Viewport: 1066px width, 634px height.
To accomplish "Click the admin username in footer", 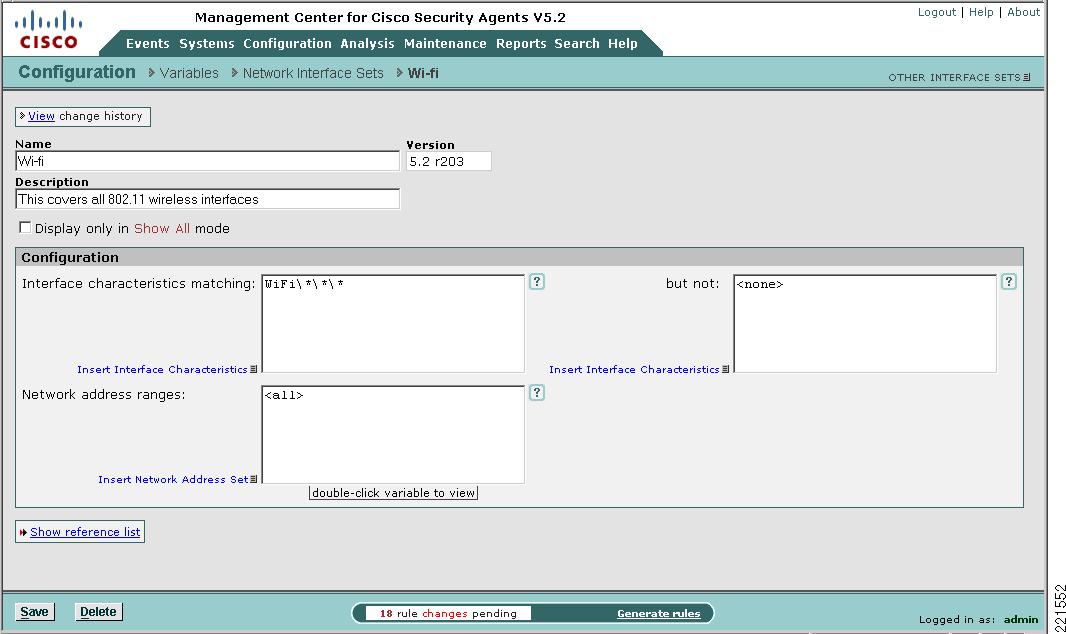I will point(1021,619).
